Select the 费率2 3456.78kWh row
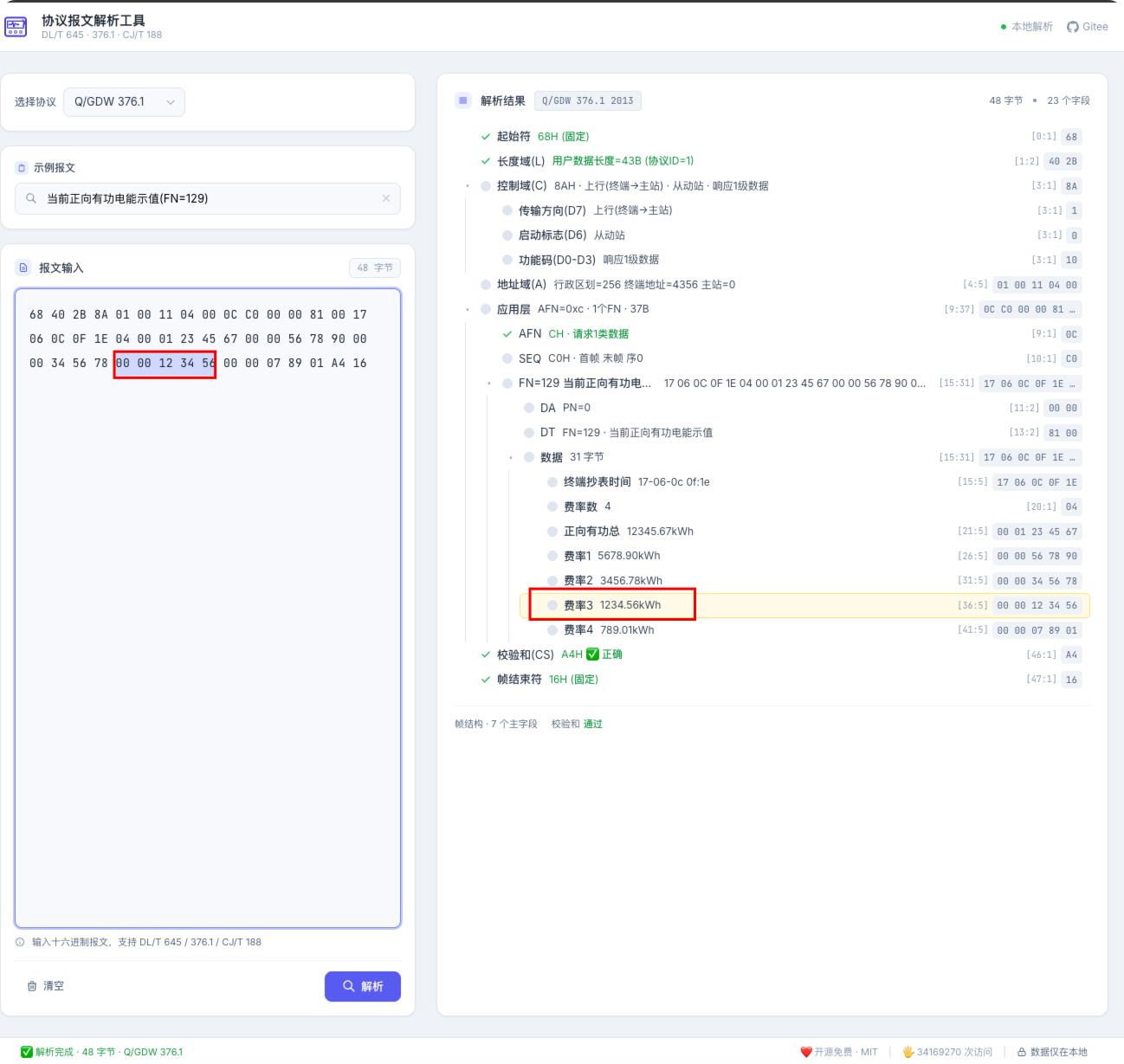Screen dimensions: 1124x1064 coord(804,581)
